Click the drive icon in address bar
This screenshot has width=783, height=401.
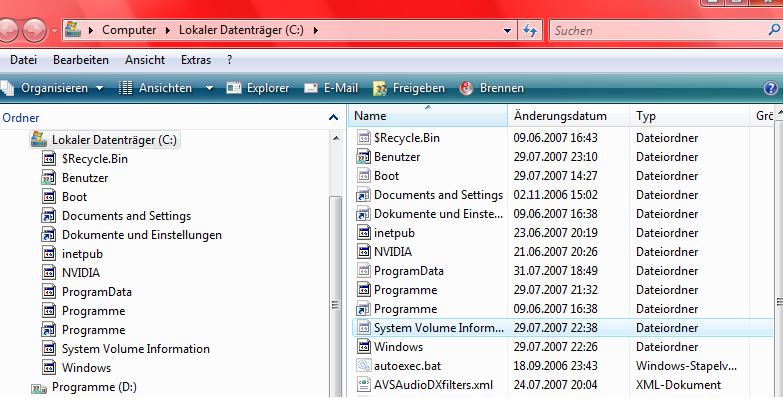(73, 29)
